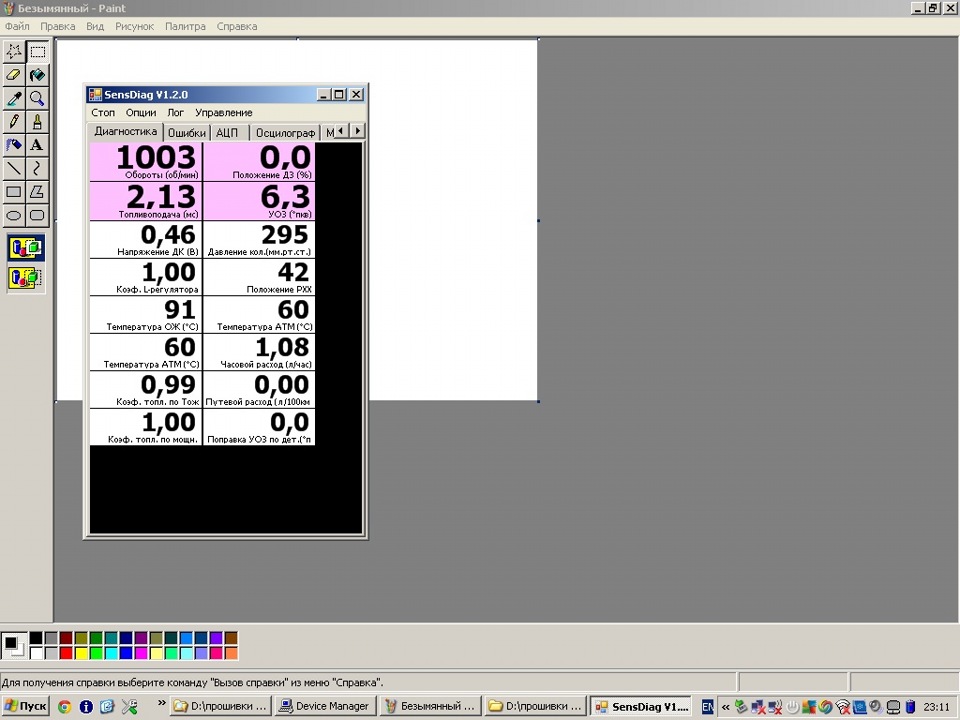Screen dimensions: 960x720
Task: Click the 42 Положение РХХ cell
Action: 259,277
